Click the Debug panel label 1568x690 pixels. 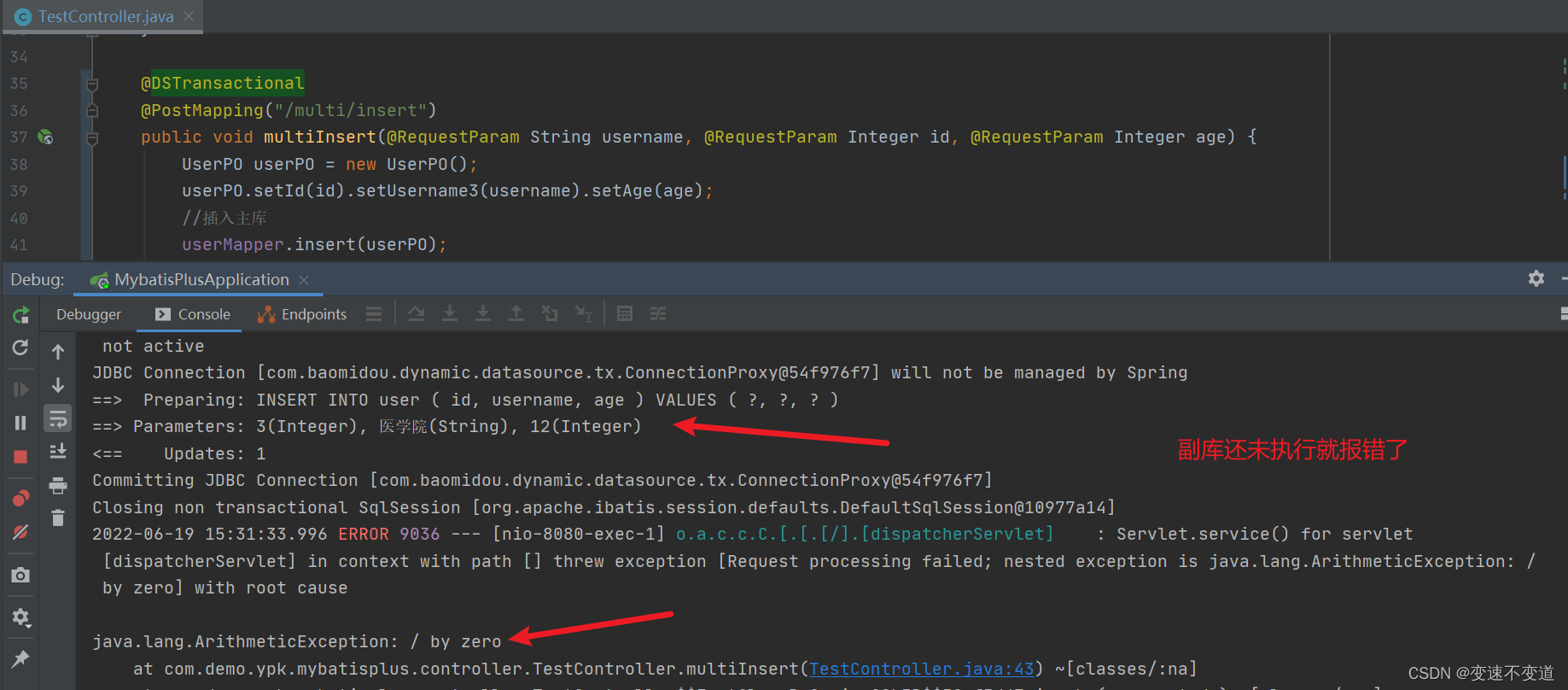tap(38, 279)
